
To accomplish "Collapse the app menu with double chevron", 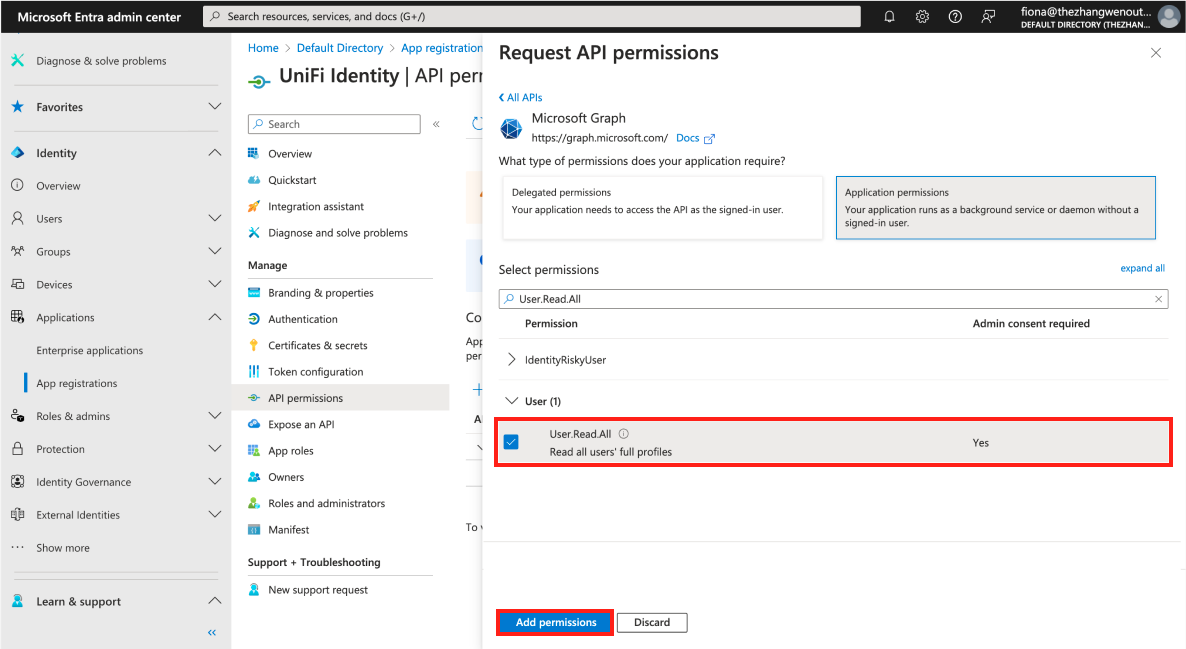I will [436, 124].
